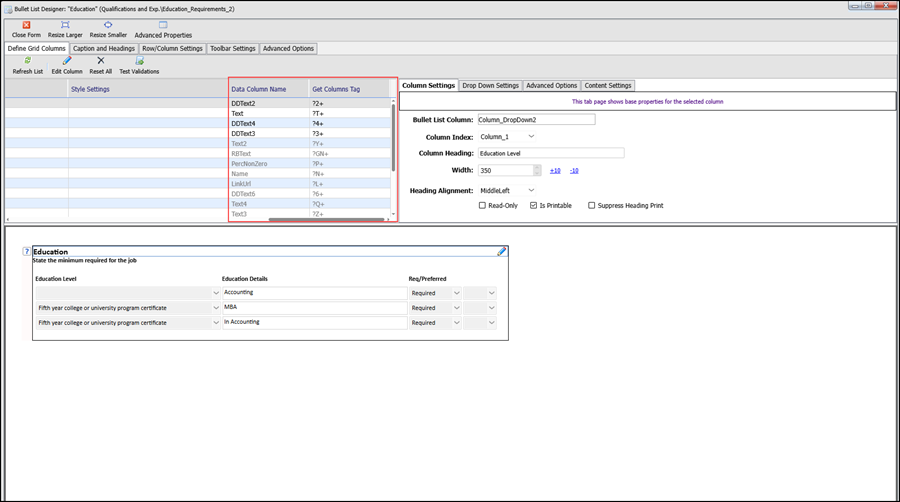Click the Bullet List Designer window icon

[x=8, y=9]
